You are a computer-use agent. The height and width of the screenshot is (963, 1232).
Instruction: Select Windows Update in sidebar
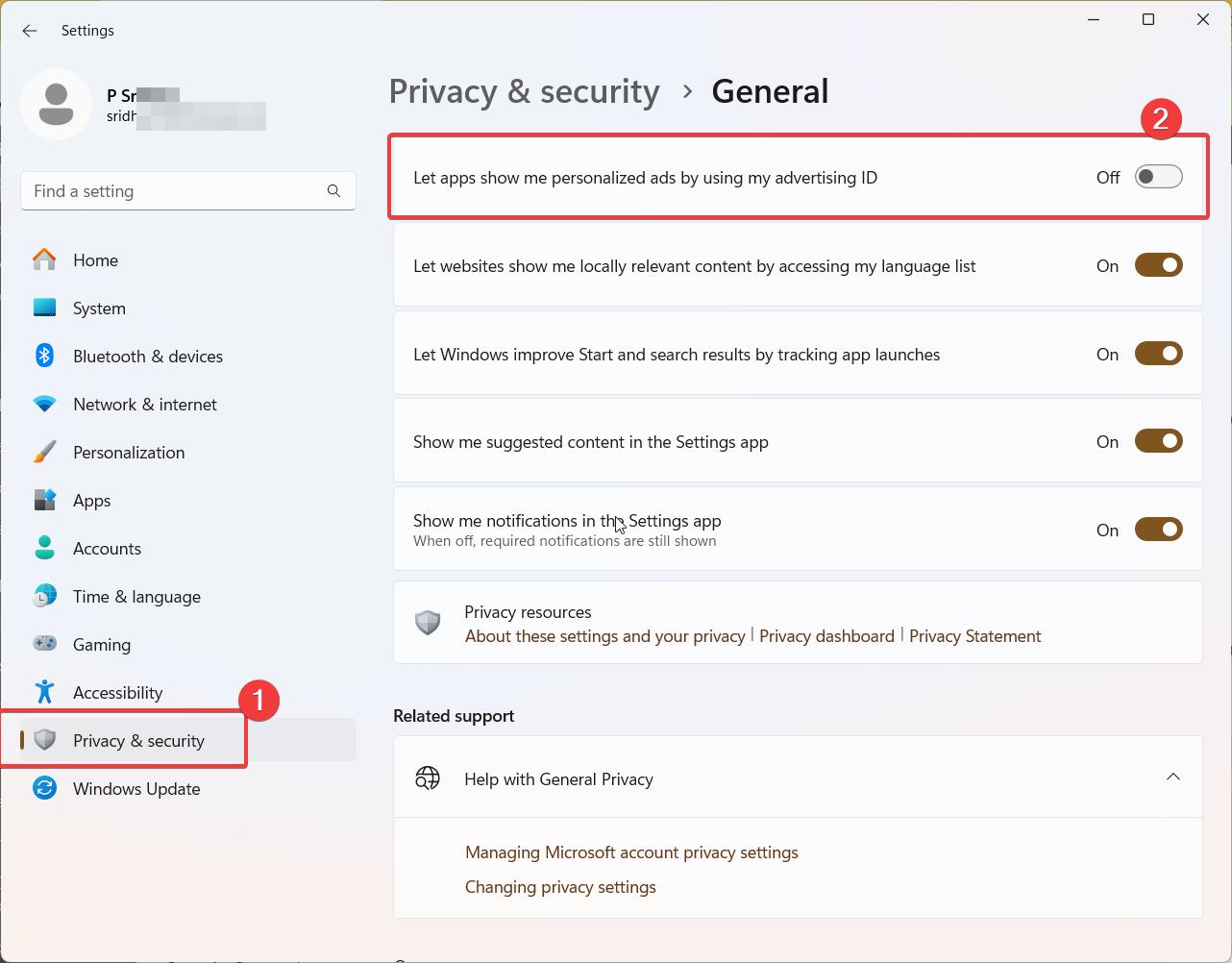[188, 788]
